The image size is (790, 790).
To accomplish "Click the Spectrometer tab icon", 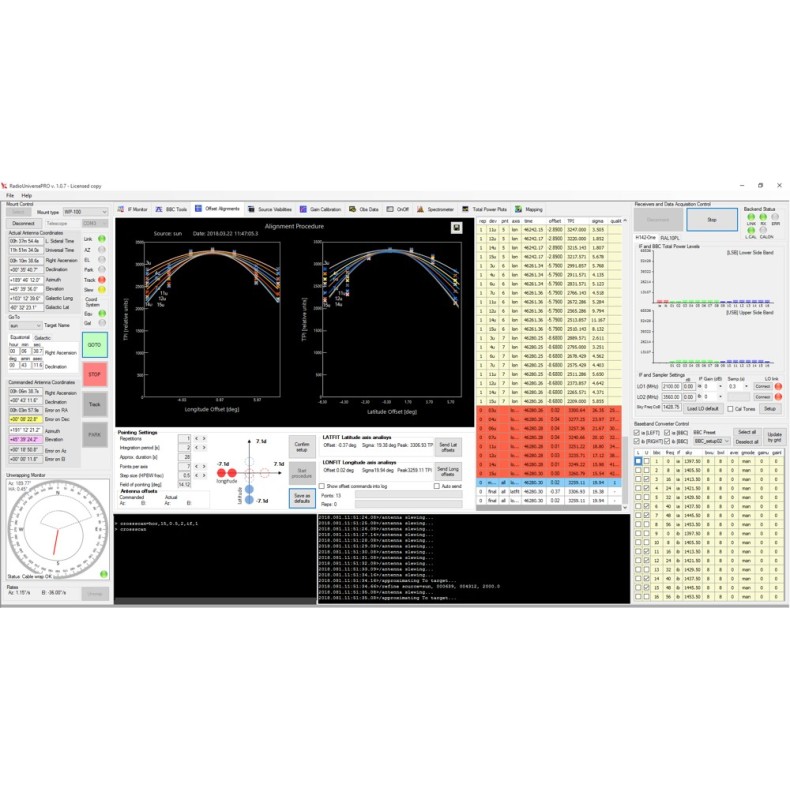I will pos(420,209).
